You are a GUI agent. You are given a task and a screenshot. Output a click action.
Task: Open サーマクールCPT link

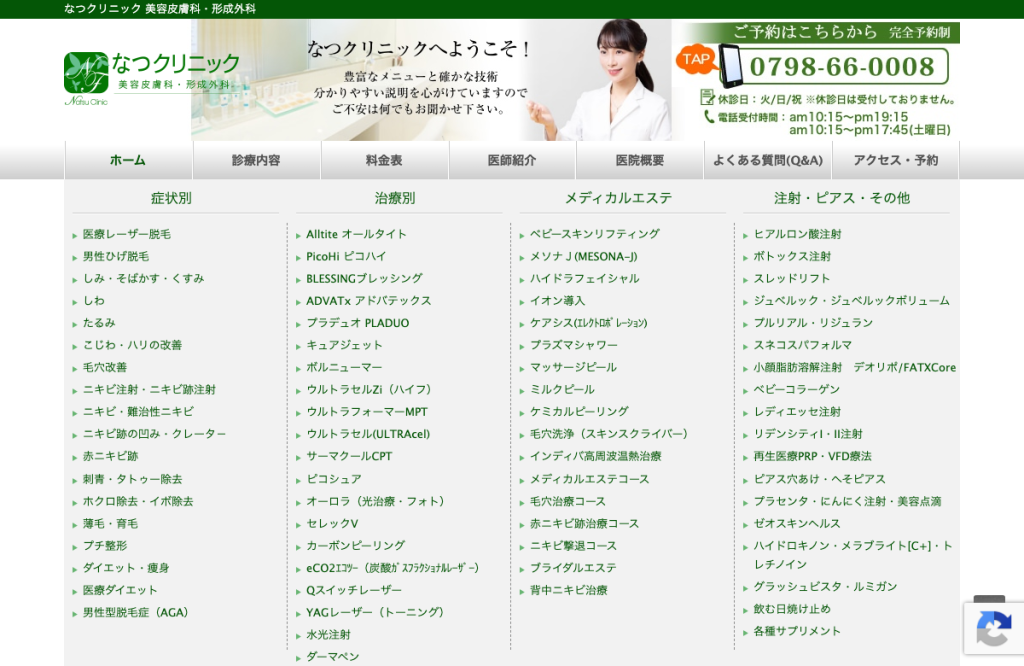point(349,456)
